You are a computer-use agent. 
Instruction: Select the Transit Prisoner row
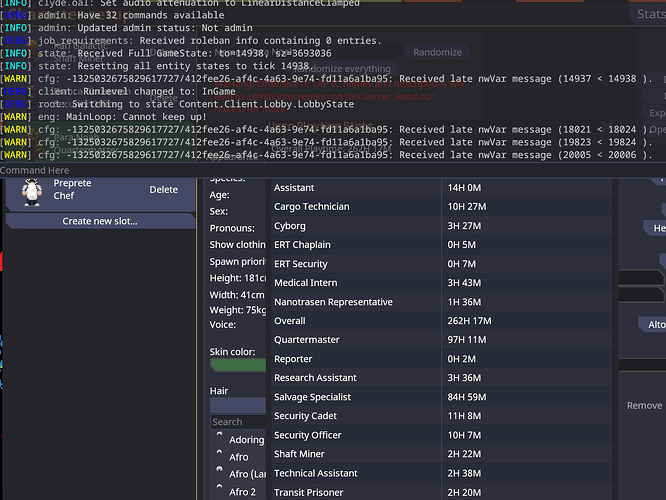(x=442, y=492)
